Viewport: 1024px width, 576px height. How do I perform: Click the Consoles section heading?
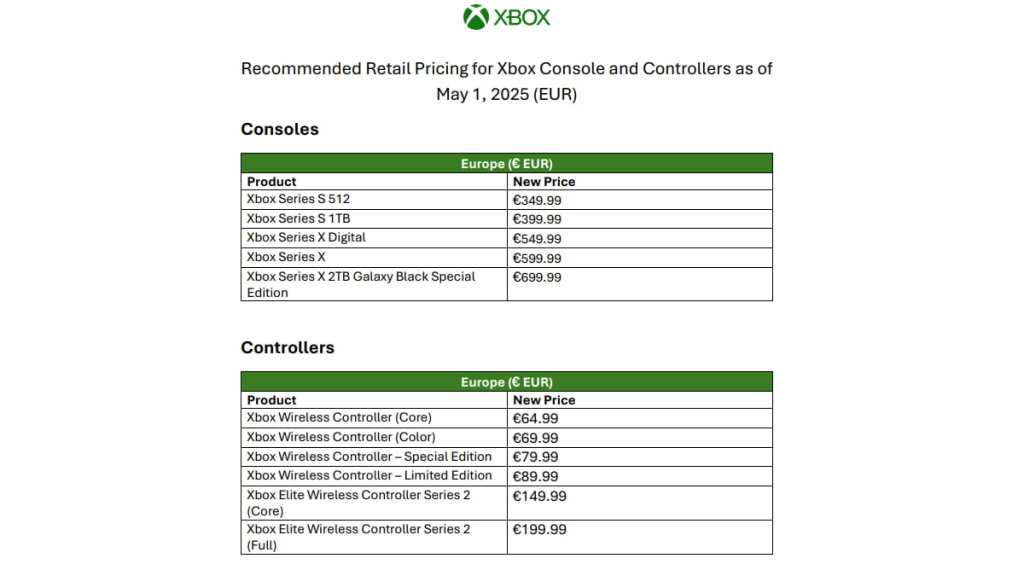click(x=280, y=129)
